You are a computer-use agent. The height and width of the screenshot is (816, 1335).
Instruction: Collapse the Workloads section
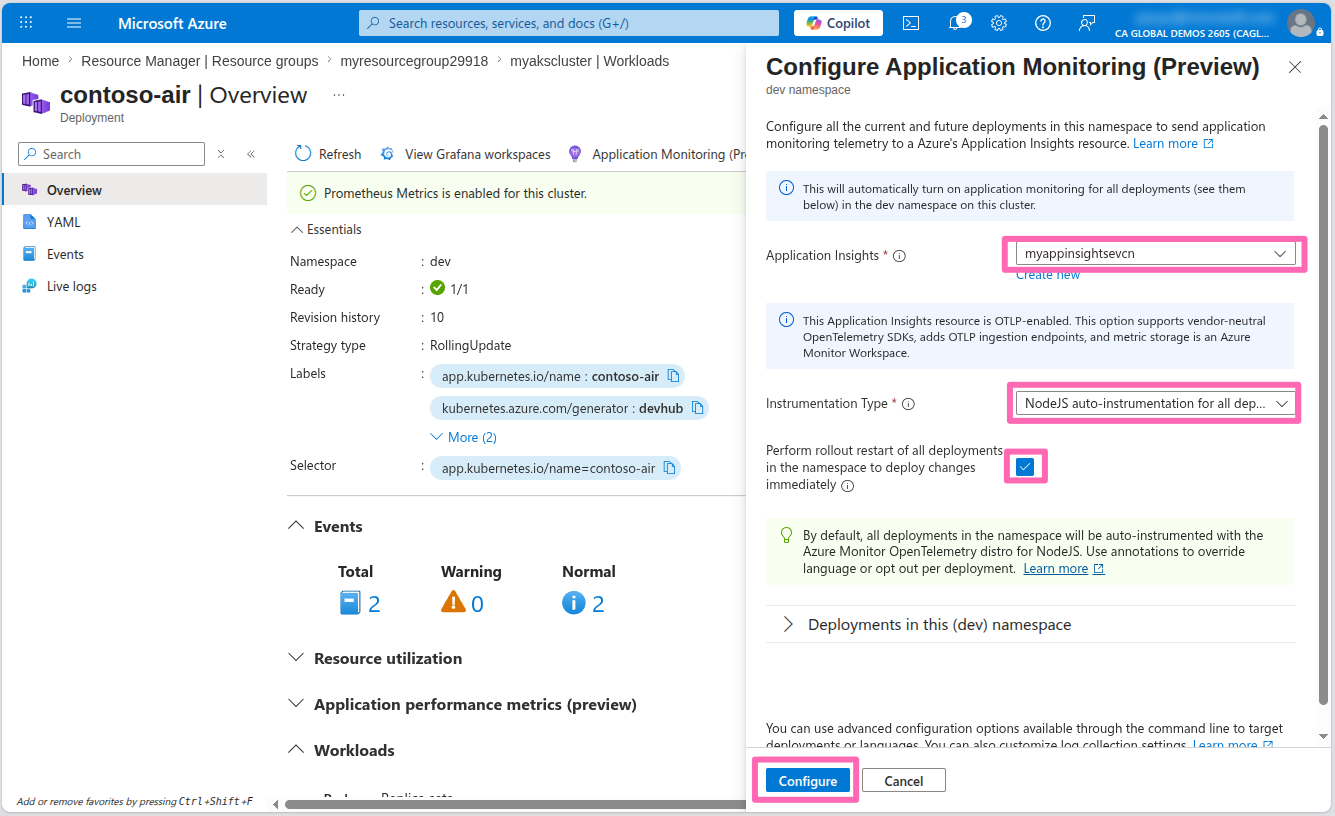[342, 750]
